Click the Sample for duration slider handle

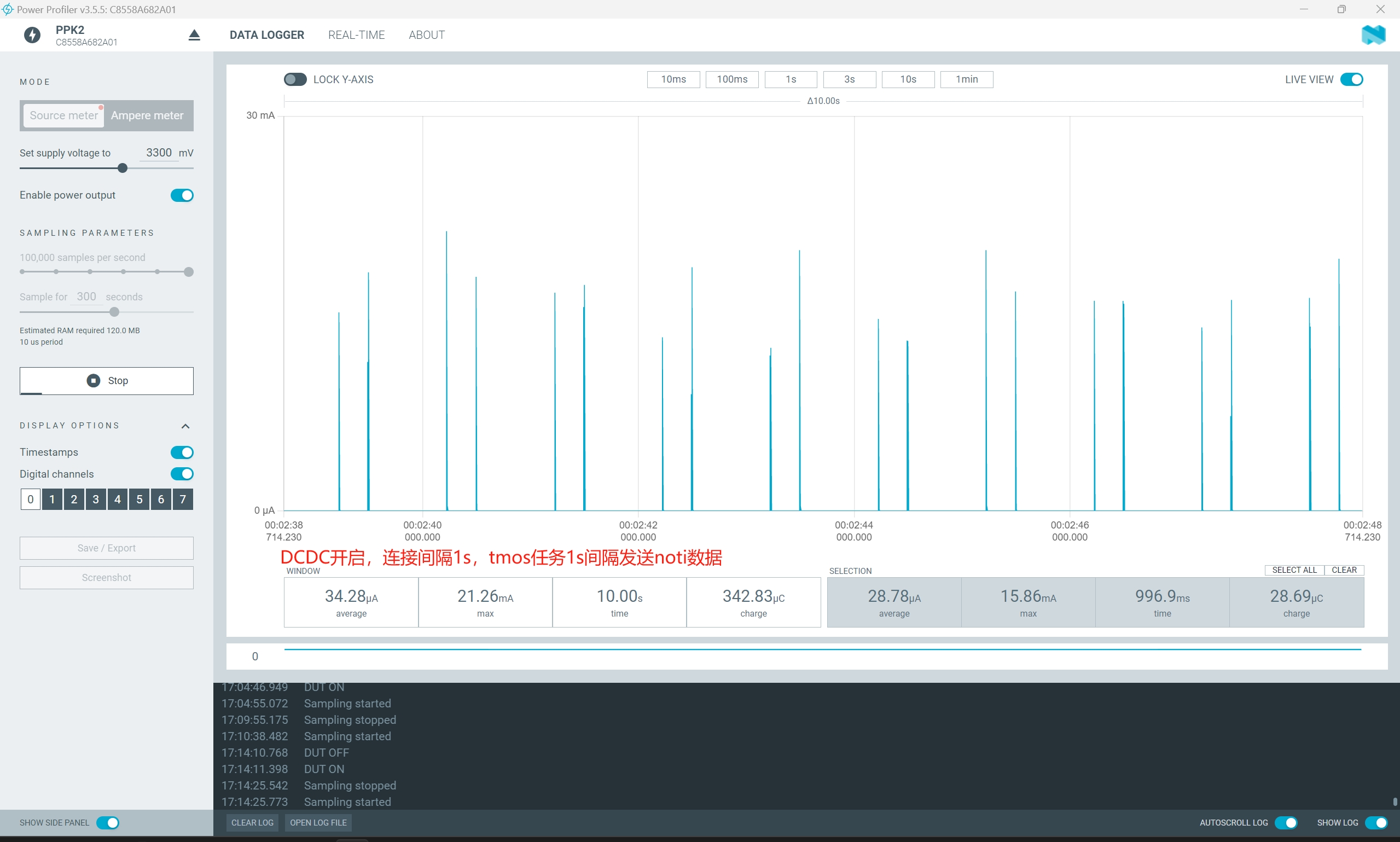pyautogui.click(x=114, y=312)
